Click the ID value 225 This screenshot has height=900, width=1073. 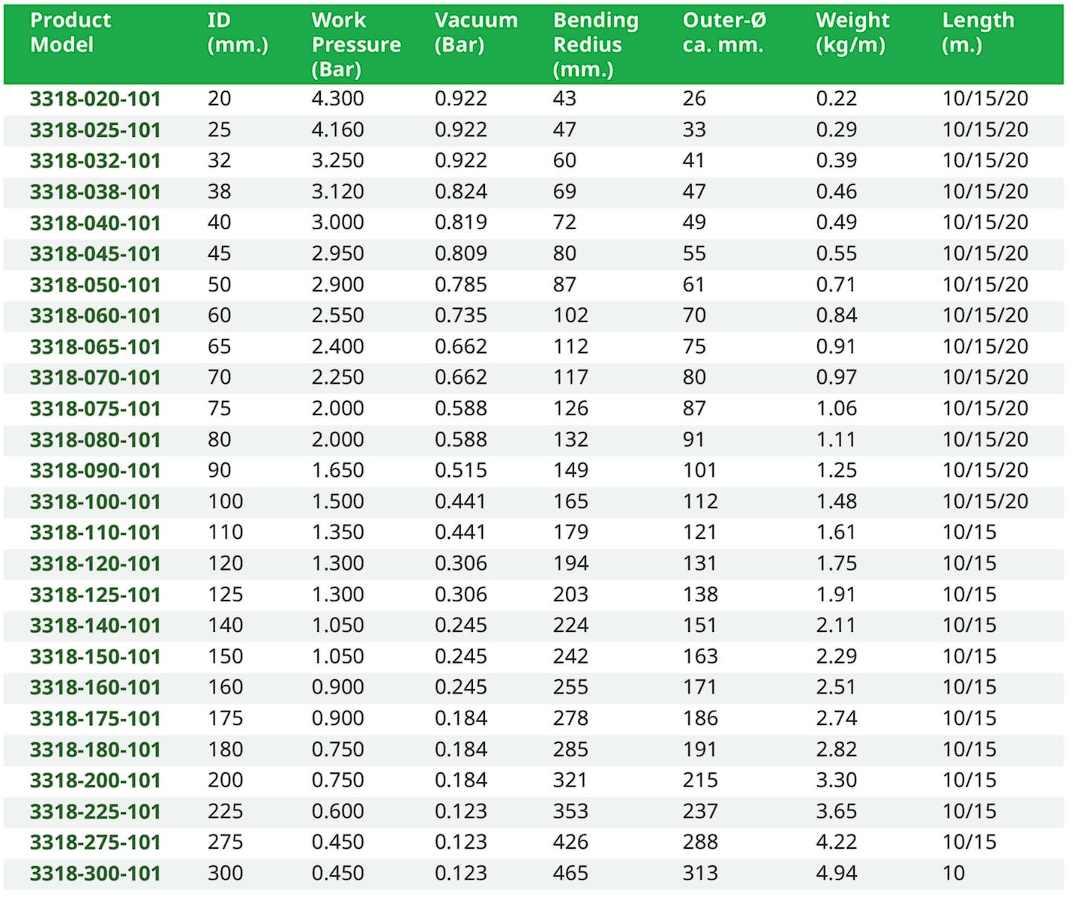225,811
